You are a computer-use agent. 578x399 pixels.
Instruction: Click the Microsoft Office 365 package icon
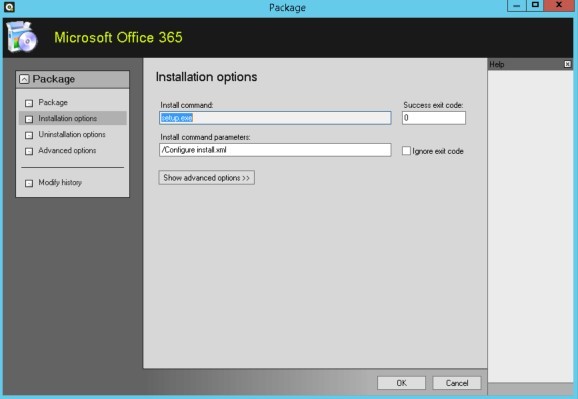click(22, 37)
